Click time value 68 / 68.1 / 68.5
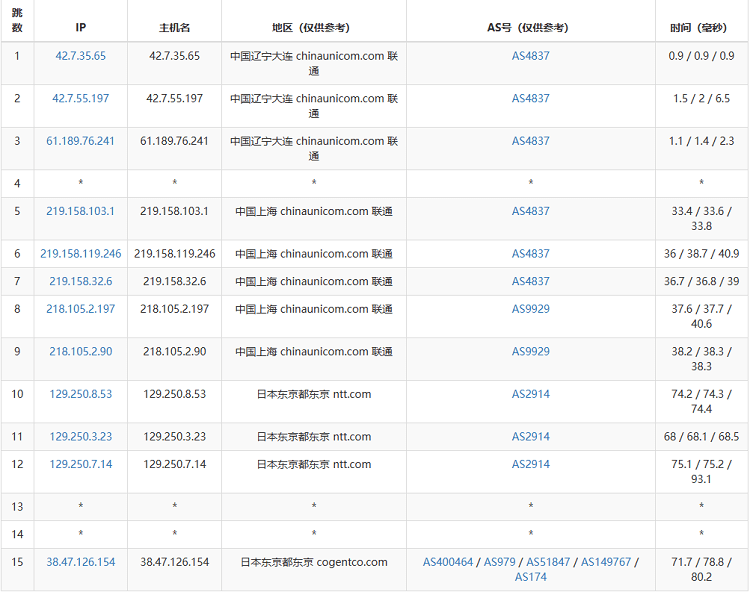The height and width of the screenshot is (592, 750). point(701,437)
